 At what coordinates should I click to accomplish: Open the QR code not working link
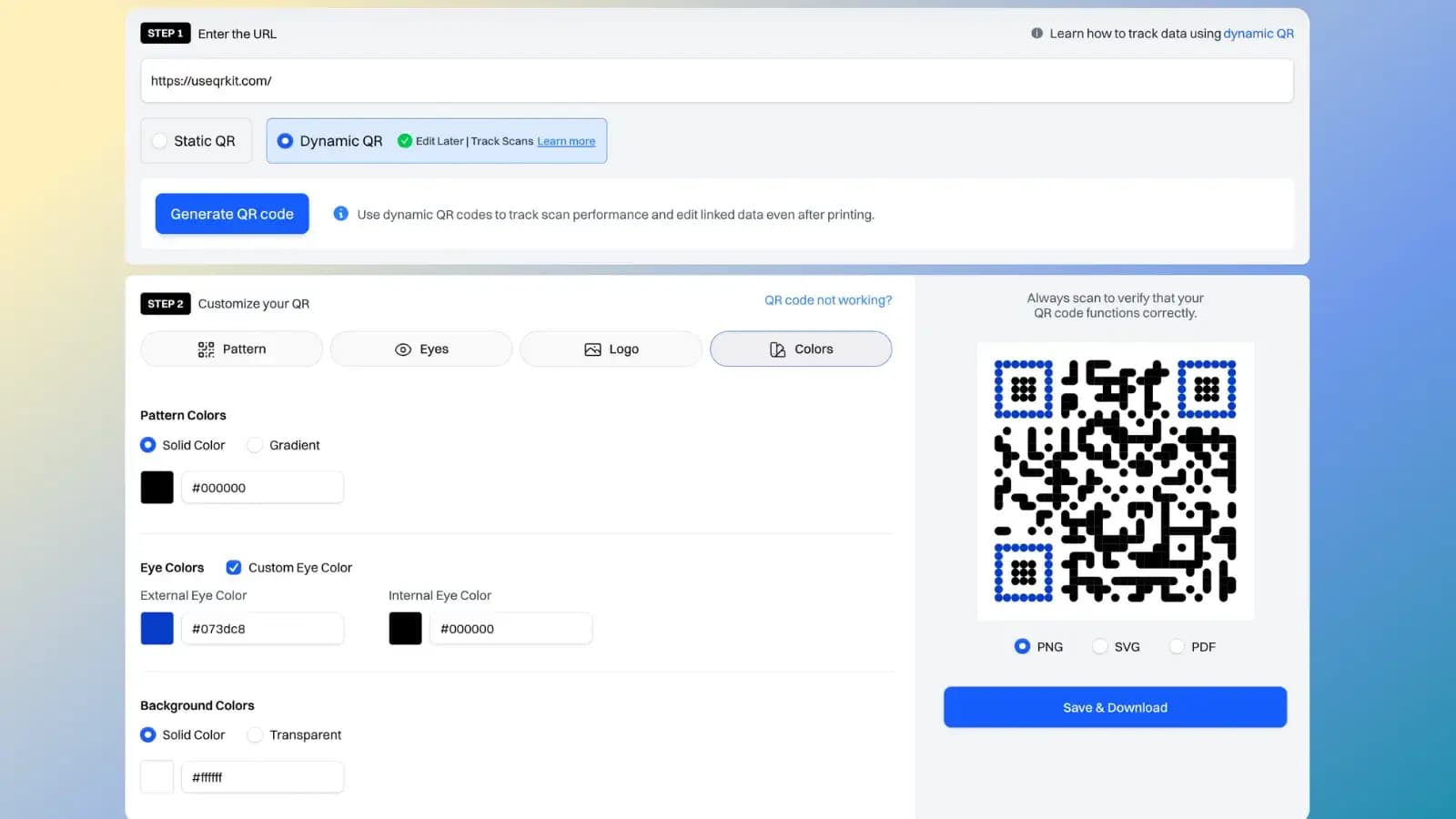827,299
